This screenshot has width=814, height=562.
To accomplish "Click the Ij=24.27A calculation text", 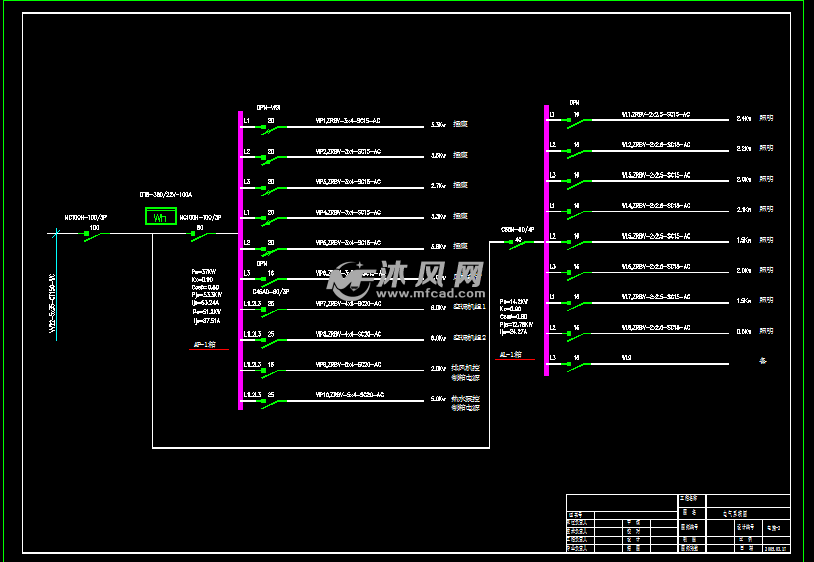I will point(513,332).
